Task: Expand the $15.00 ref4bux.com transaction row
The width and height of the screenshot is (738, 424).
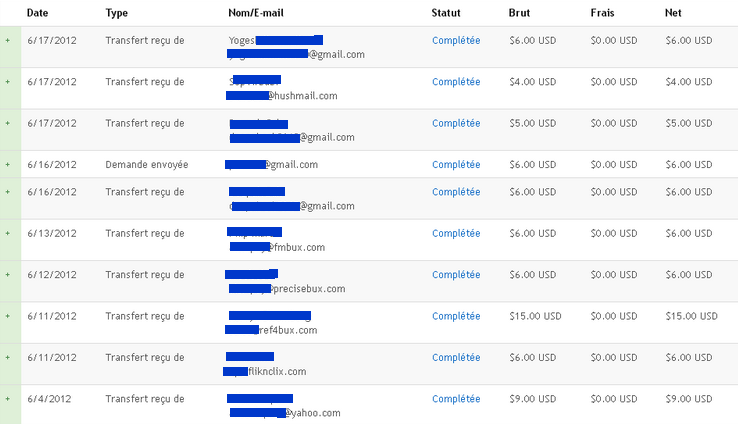Action: (x=8, y=316)
